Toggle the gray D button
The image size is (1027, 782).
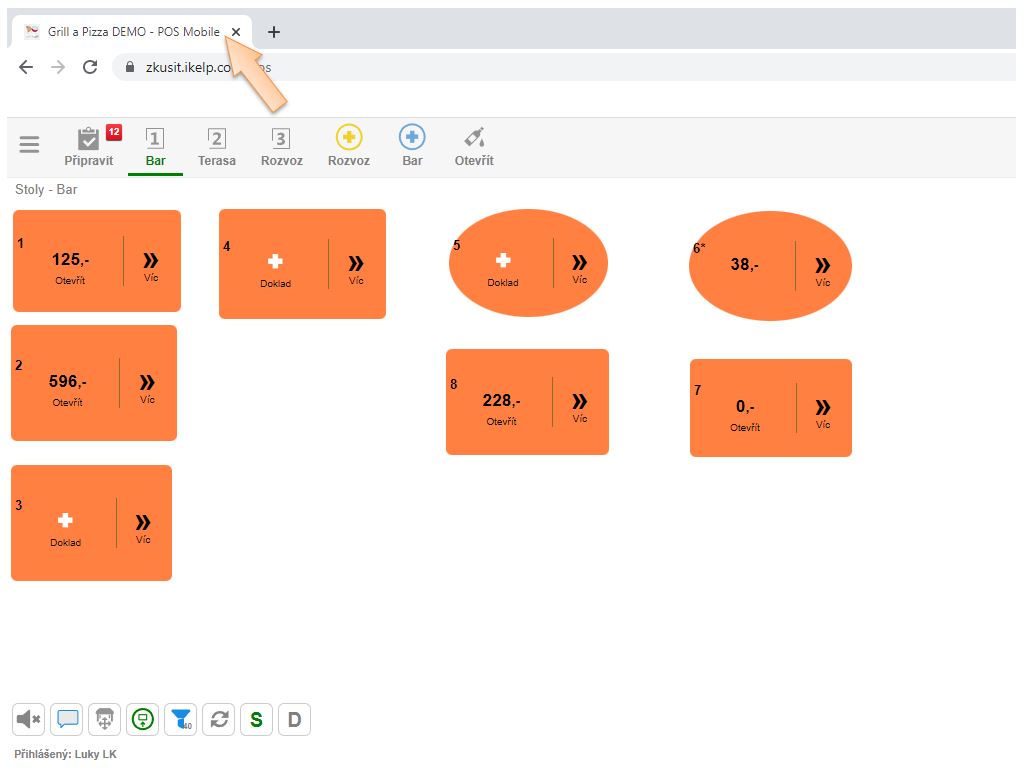point(294,719)
